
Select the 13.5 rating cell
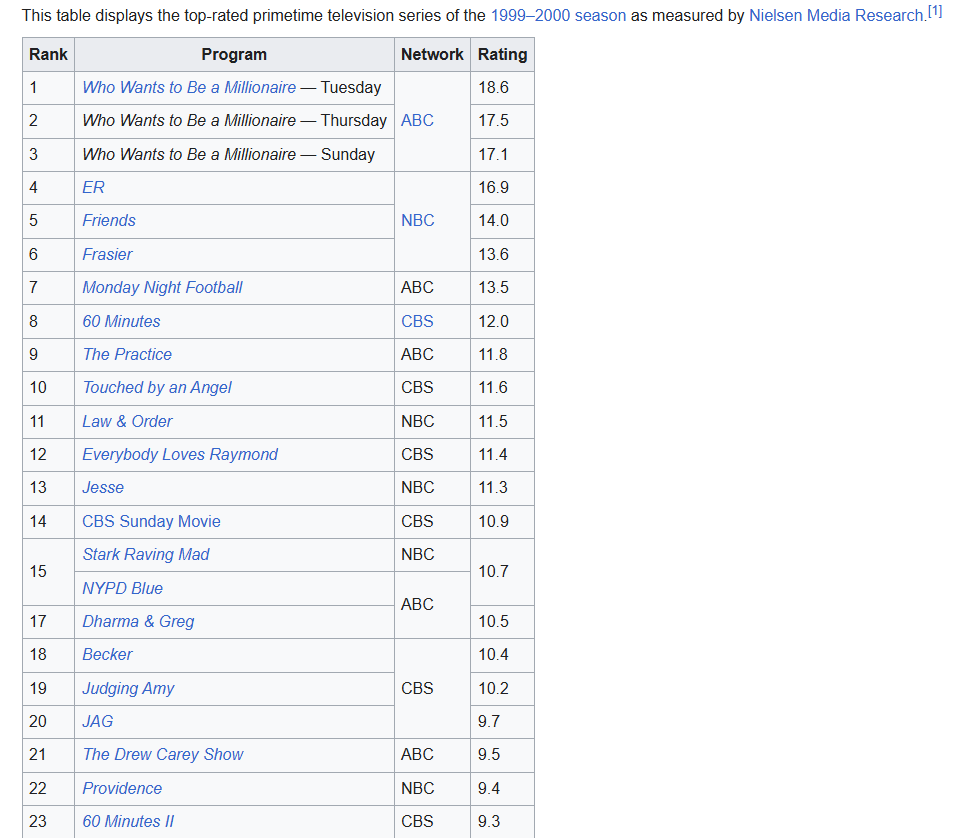[502, 287]
